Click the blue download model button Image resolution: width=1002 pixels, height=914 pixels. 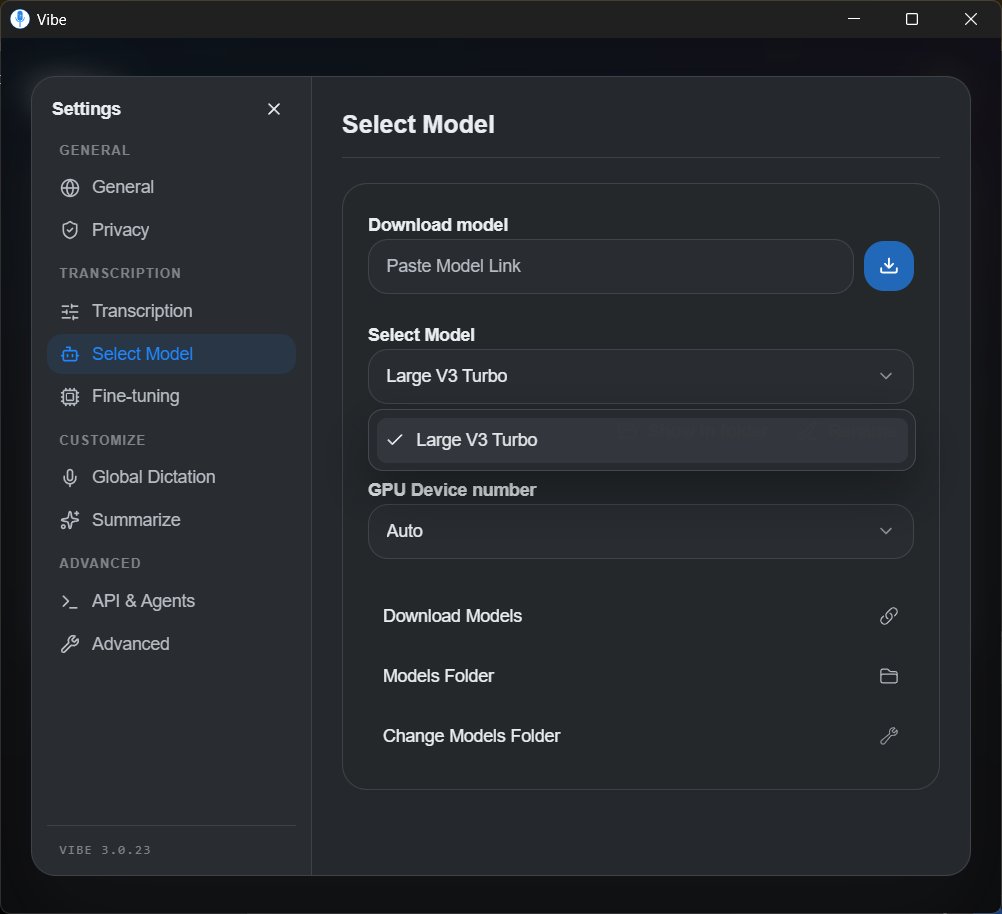click(888, 266)
